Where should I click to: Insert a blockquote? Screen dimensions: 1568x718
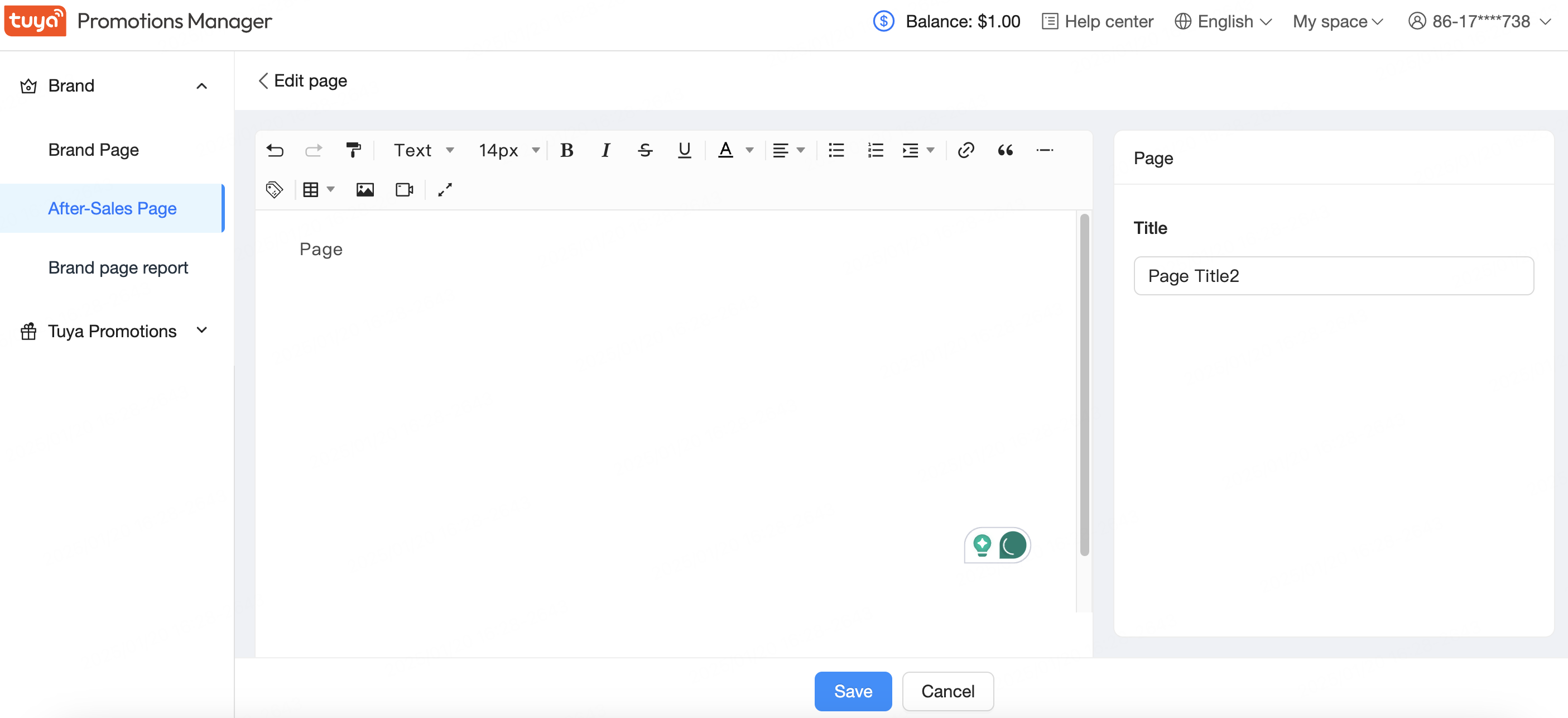pyautogui.click(x=1005, y=150)
